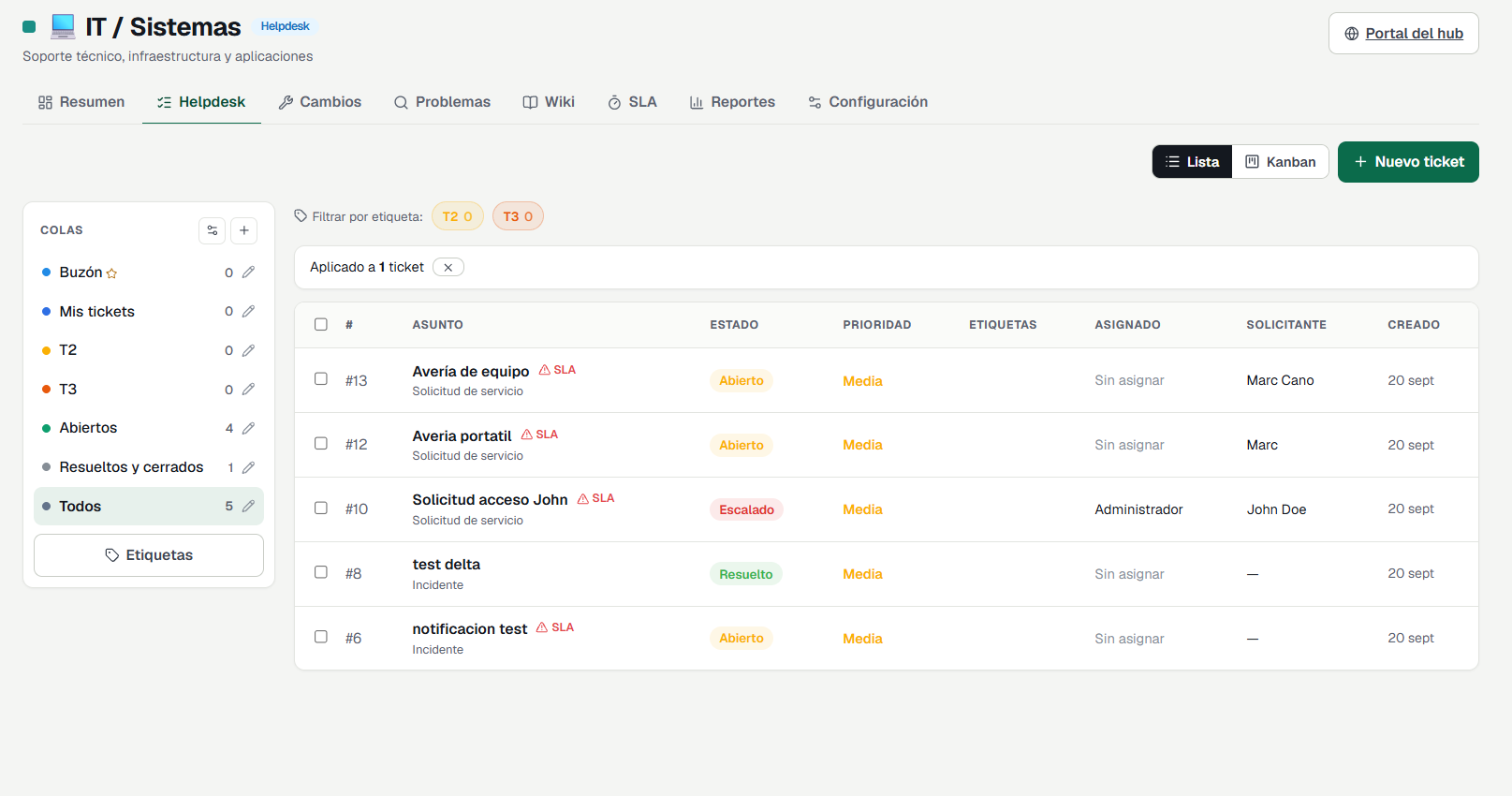Switch to Kanban view

[1281, 162]
